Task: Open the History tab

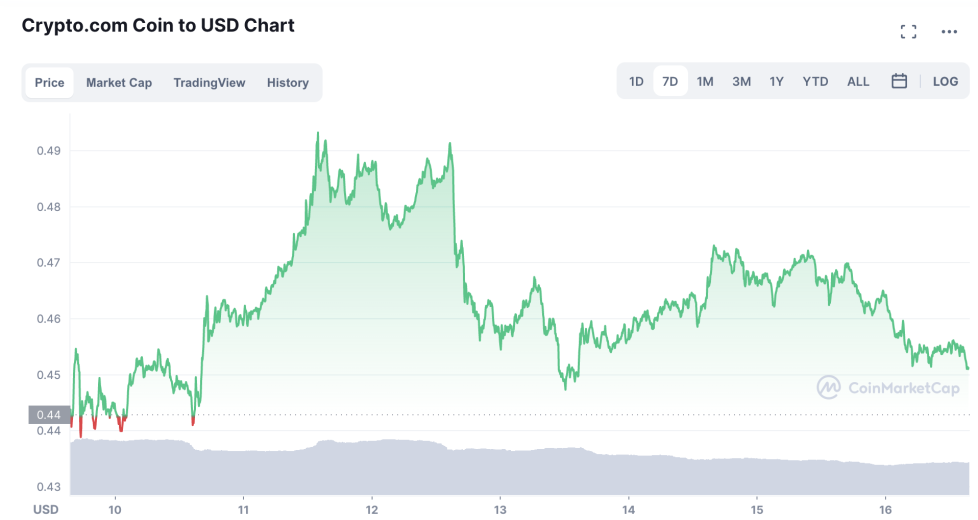Action: pos(288,82)
